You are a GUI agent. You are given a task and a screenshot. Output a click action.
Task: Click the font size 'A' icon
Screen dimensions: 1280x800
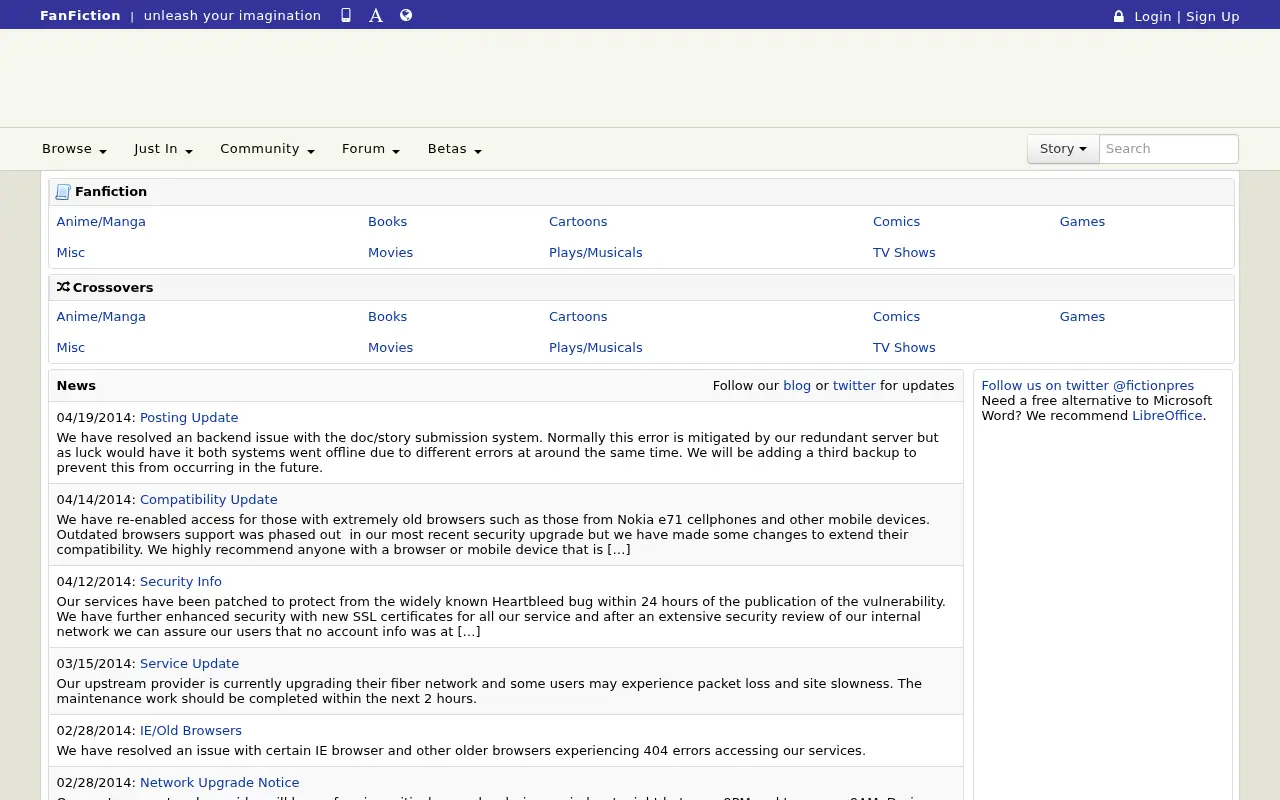(x=376, y=15)
